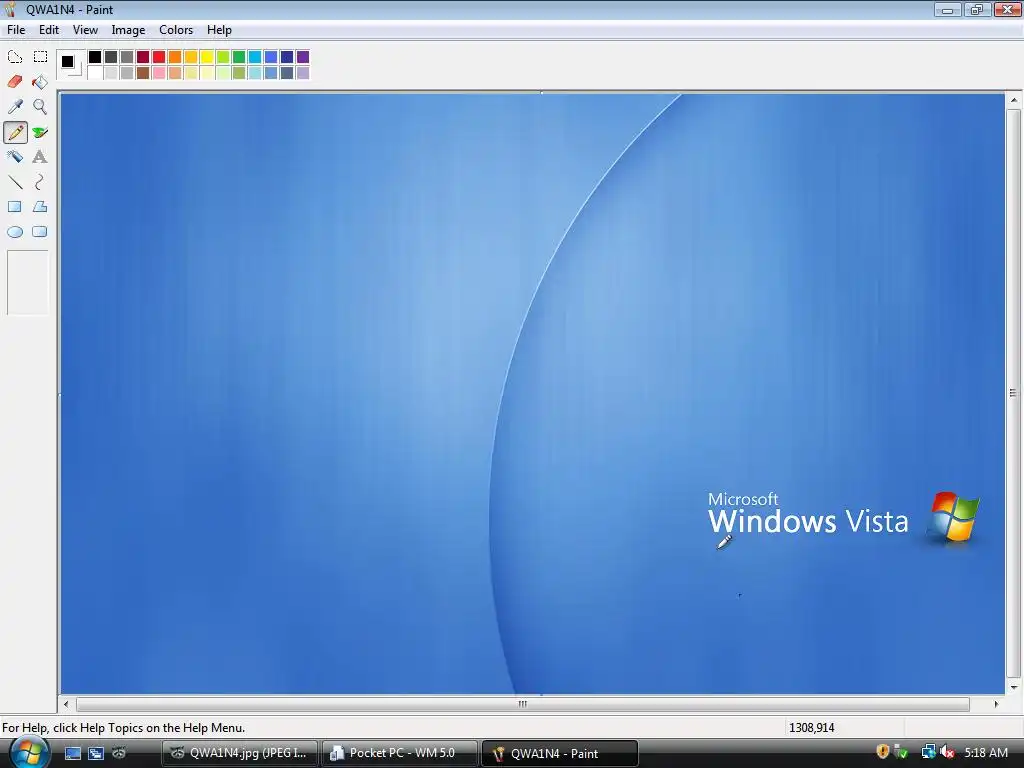The width and height of the screenshot is (1024, 768).
Task: Select the Airbrush spray tool
Action: point(15,157)
